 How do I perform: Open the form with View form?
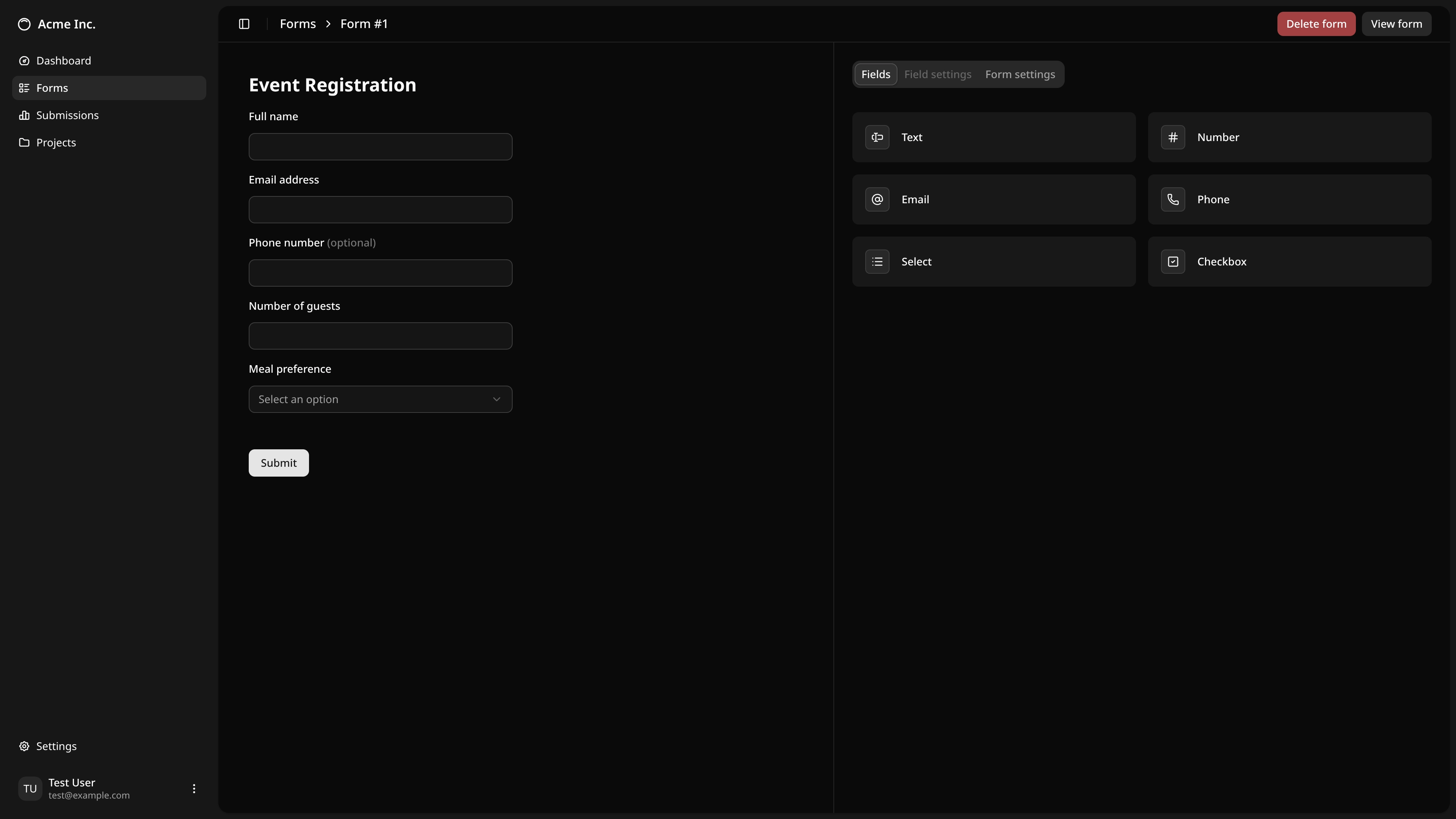coord(1396,24)
